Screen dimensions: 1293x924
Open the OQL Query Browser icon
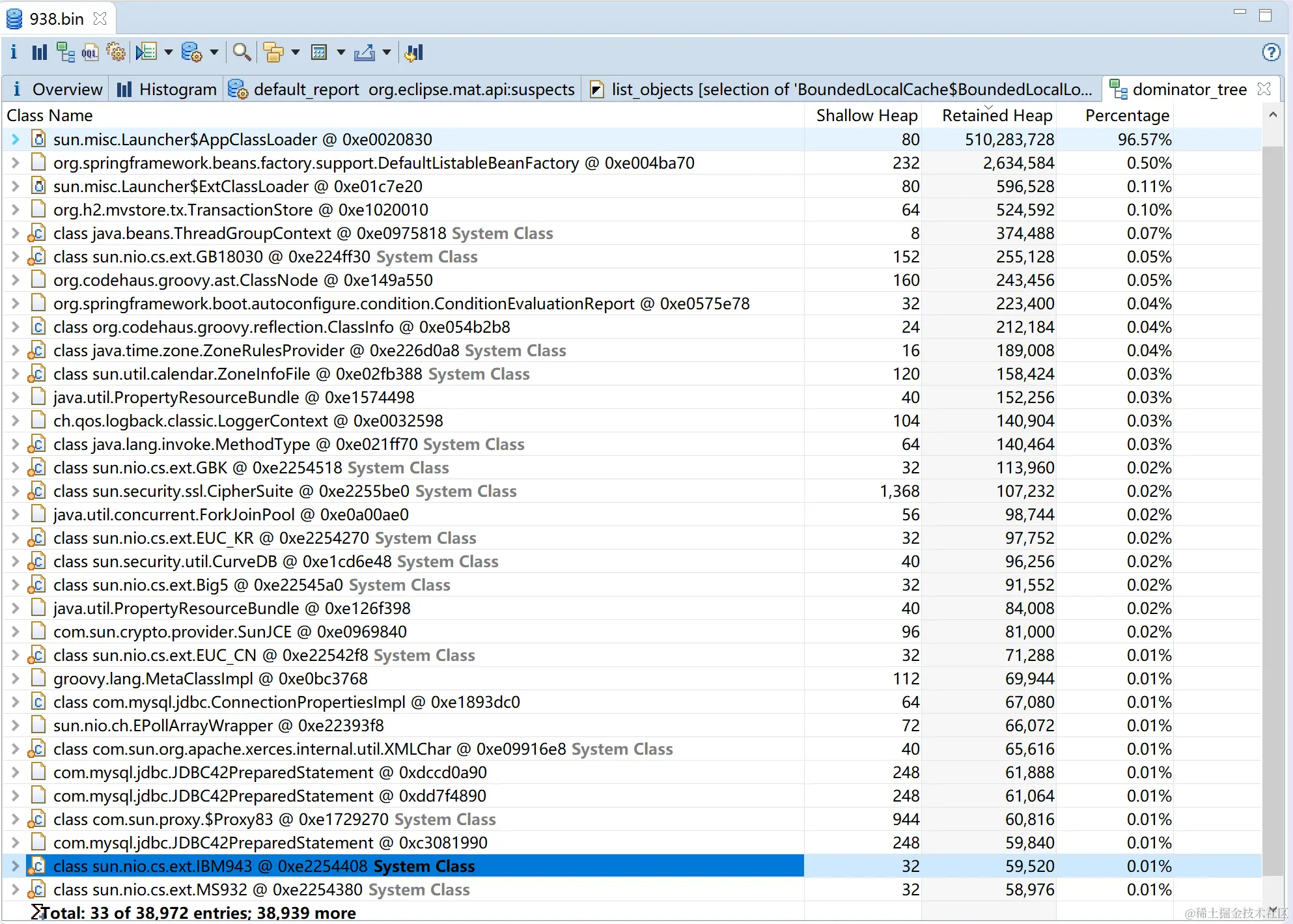click(x=90, y=52)
